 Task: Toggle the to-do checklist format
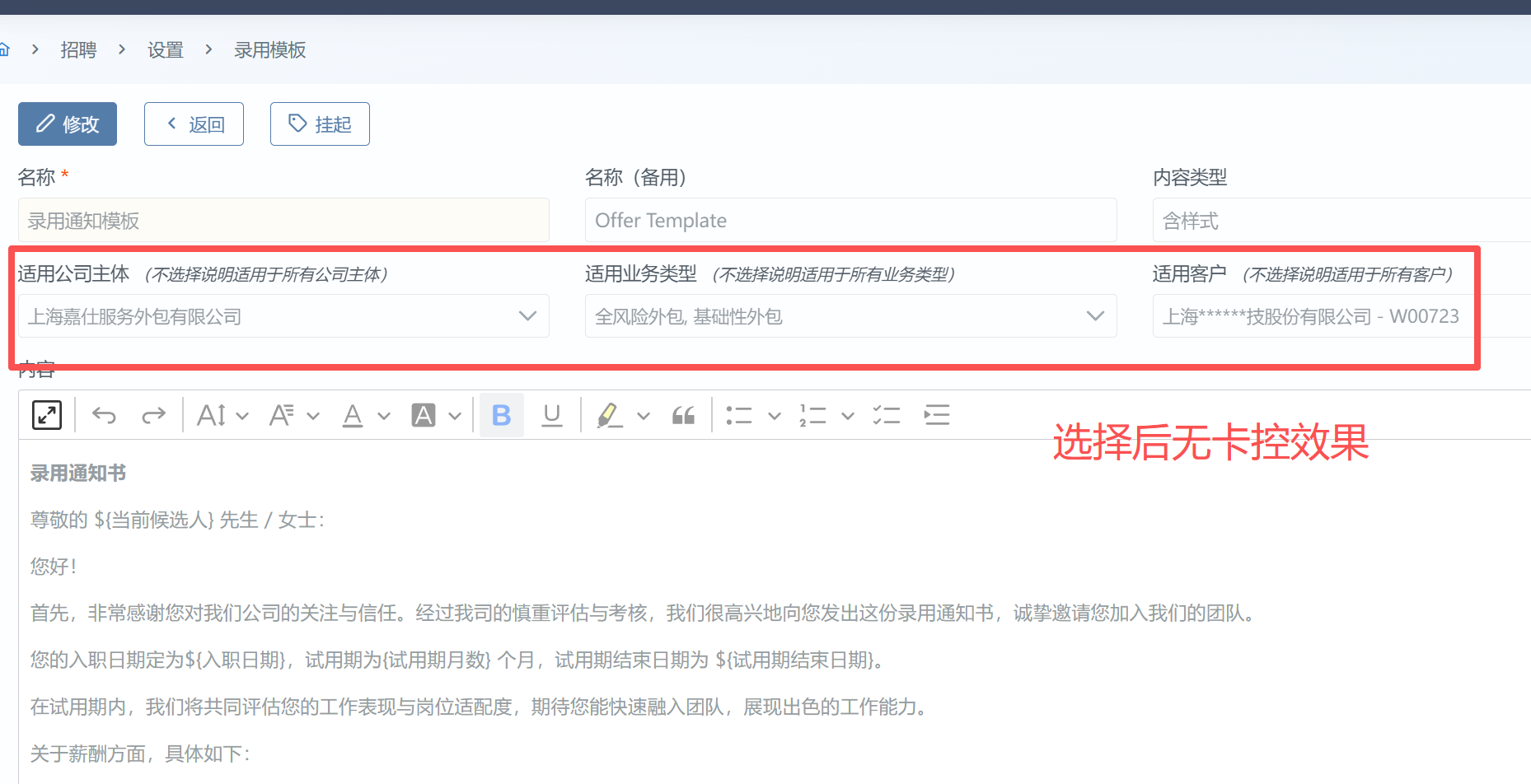click(886, 415)
